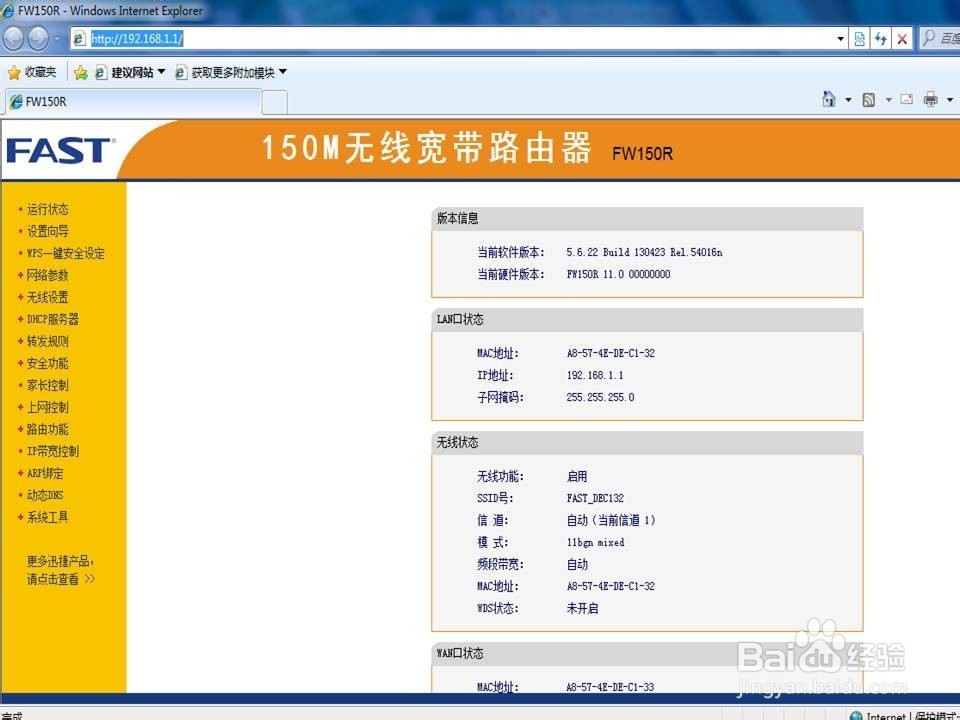Open 设置向导 setup wizard

(x=47, y=231)
